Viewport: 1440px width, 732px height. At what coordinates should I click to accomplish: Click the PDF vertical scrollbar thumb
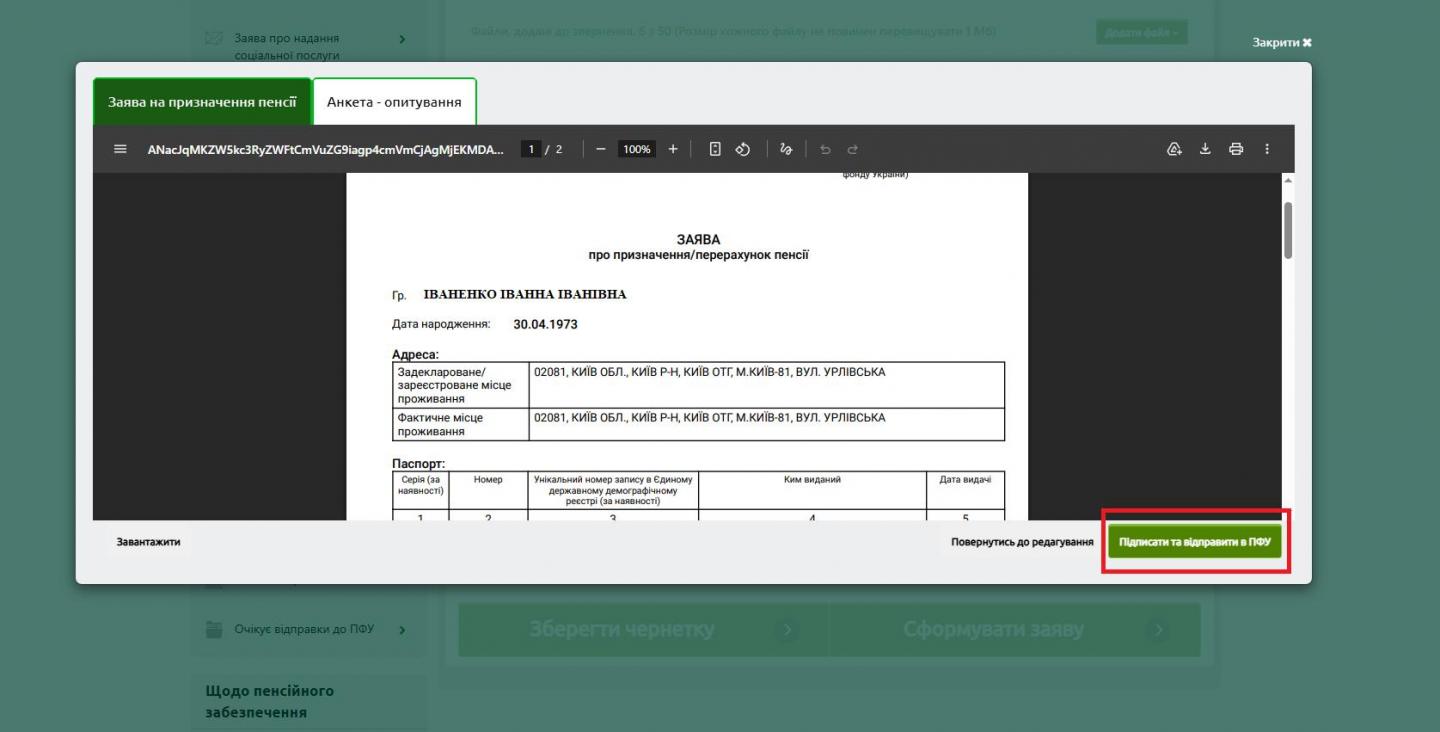tap(1288, 230)
